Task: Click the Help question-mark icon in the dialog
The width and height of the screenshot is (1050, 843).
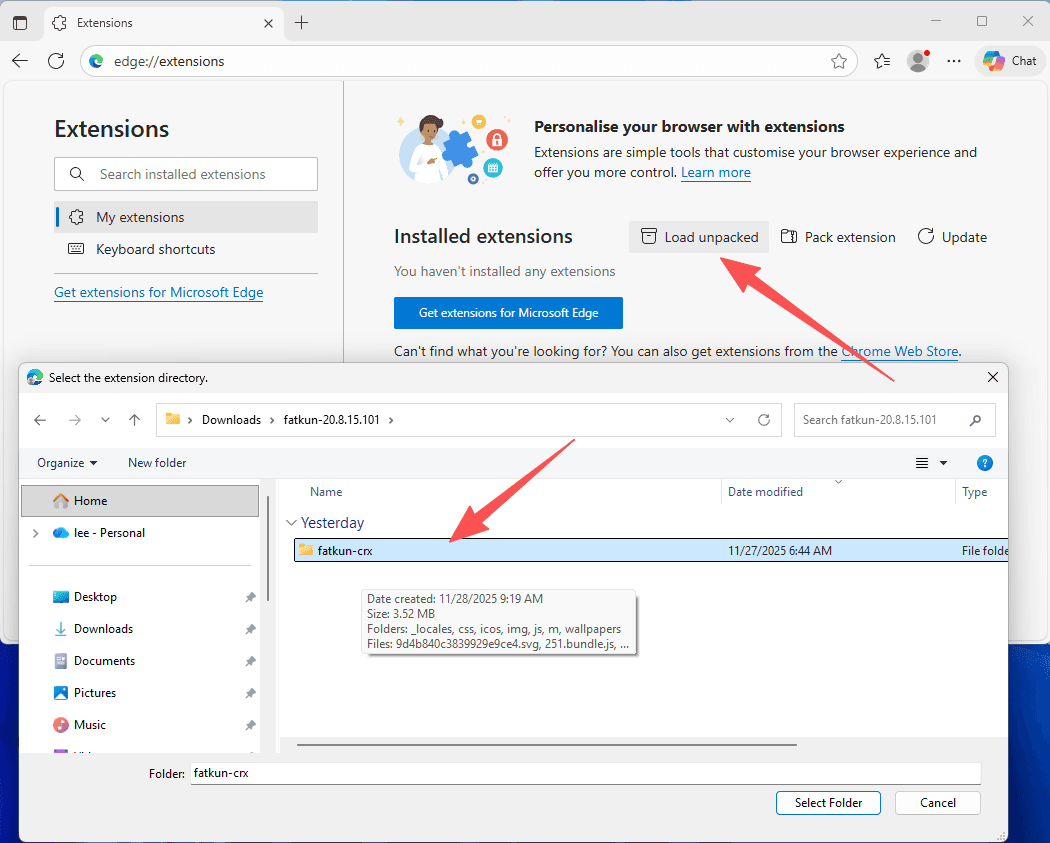Action: point(985,462)
